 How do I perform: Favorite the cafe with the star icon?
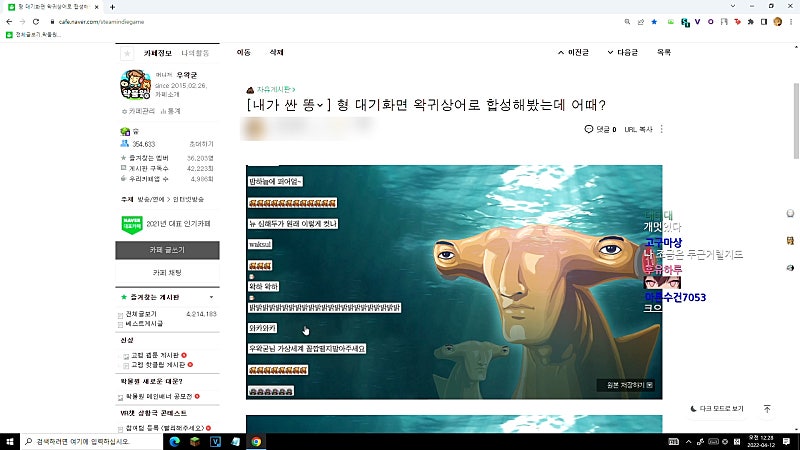pyautogui.click(x=127, y=53)
